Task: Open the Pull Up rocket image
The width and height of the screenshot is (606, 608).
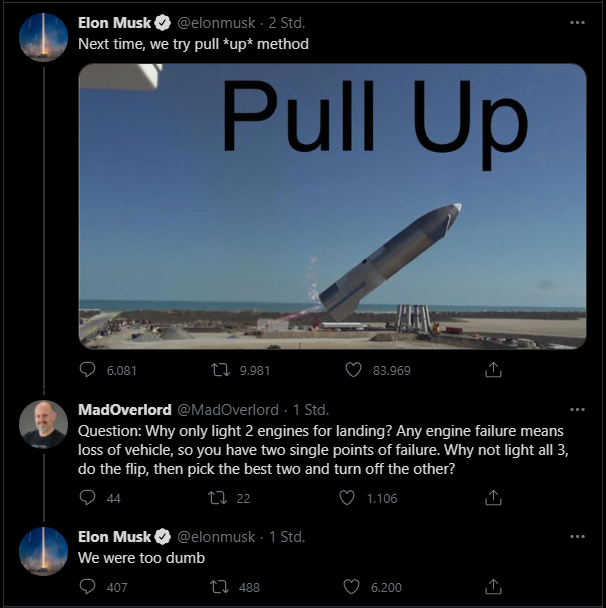Action: 332,205
